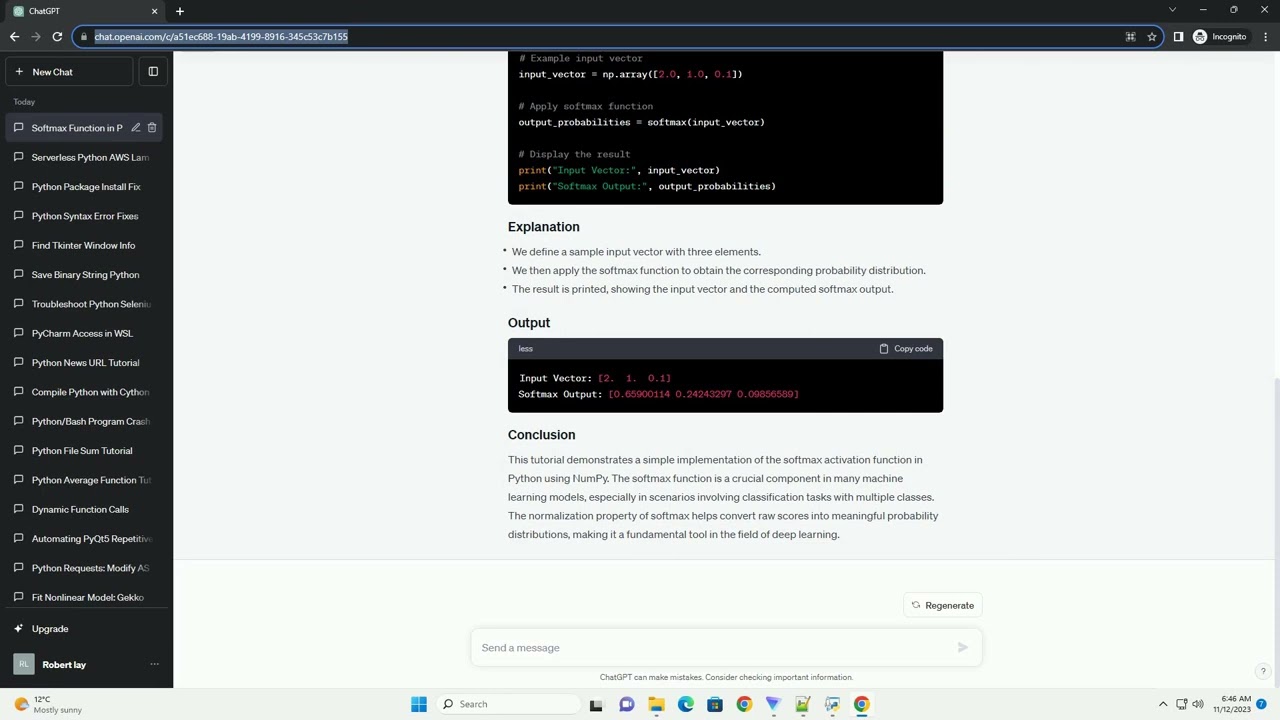Click the page scrollbar thumb
This screenshot has height=720, width=1280.
(x=1276, y=466)
